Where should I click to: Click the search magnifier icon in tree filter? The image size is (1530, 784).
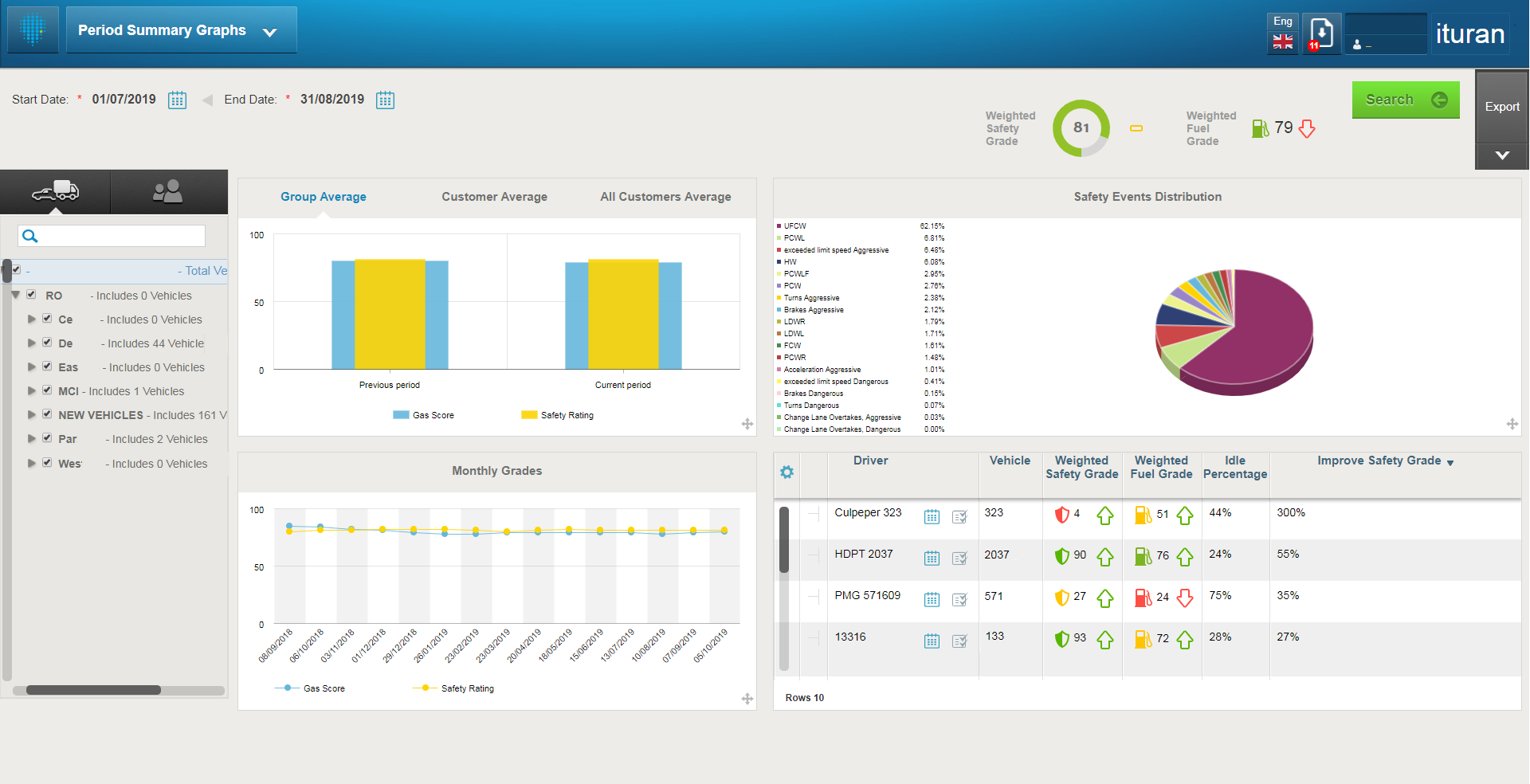click(x=30, y=236)
